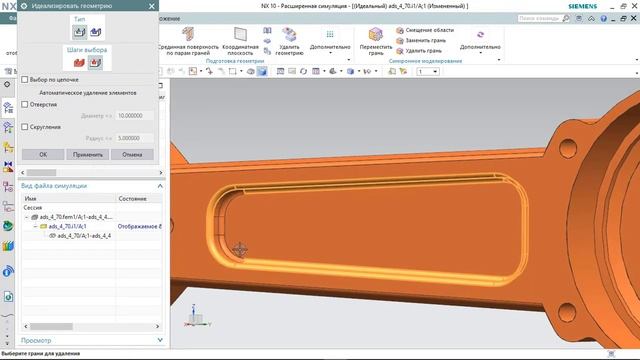Viewport: 640px width, 360px height.
Task: Close Идеализировать геометрию dialog
Action: tap(152, 6)
